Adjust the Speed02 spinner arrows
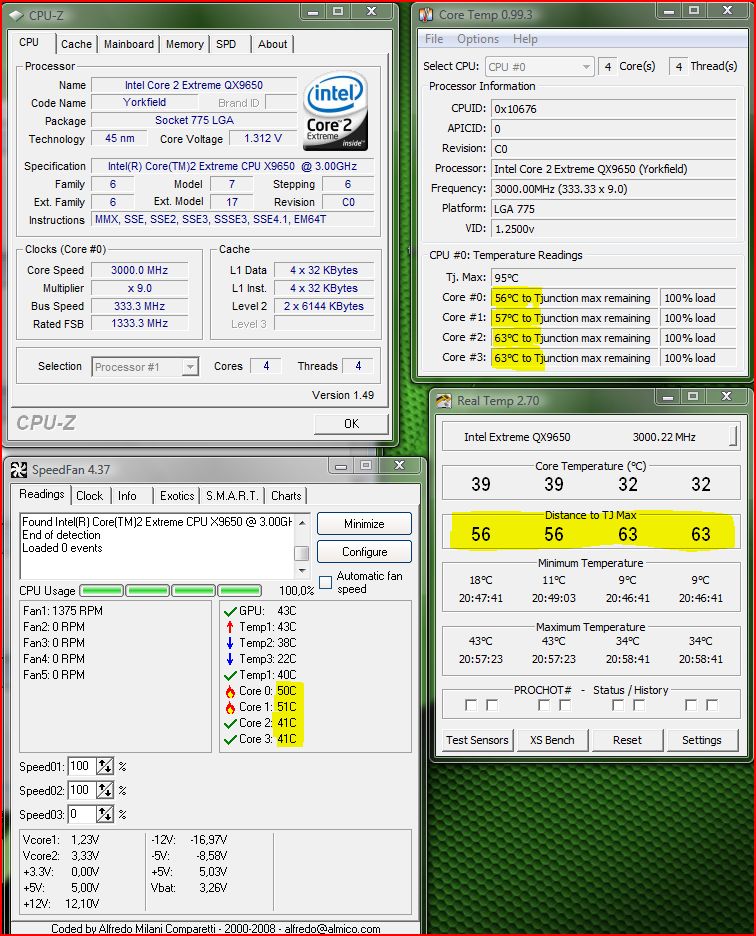The width and height of the screenshot is (756, 936). (x=105, y=790)
